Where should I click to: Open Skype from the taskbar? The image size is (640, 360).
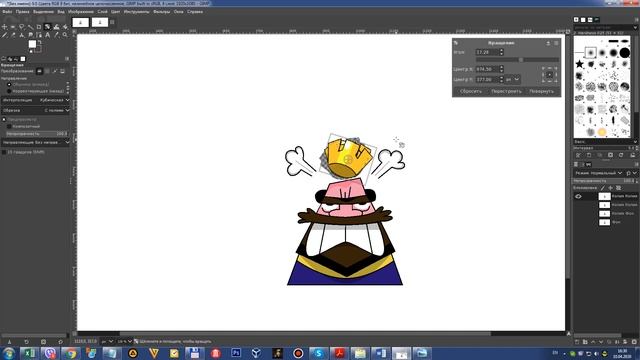coord(319,353)
